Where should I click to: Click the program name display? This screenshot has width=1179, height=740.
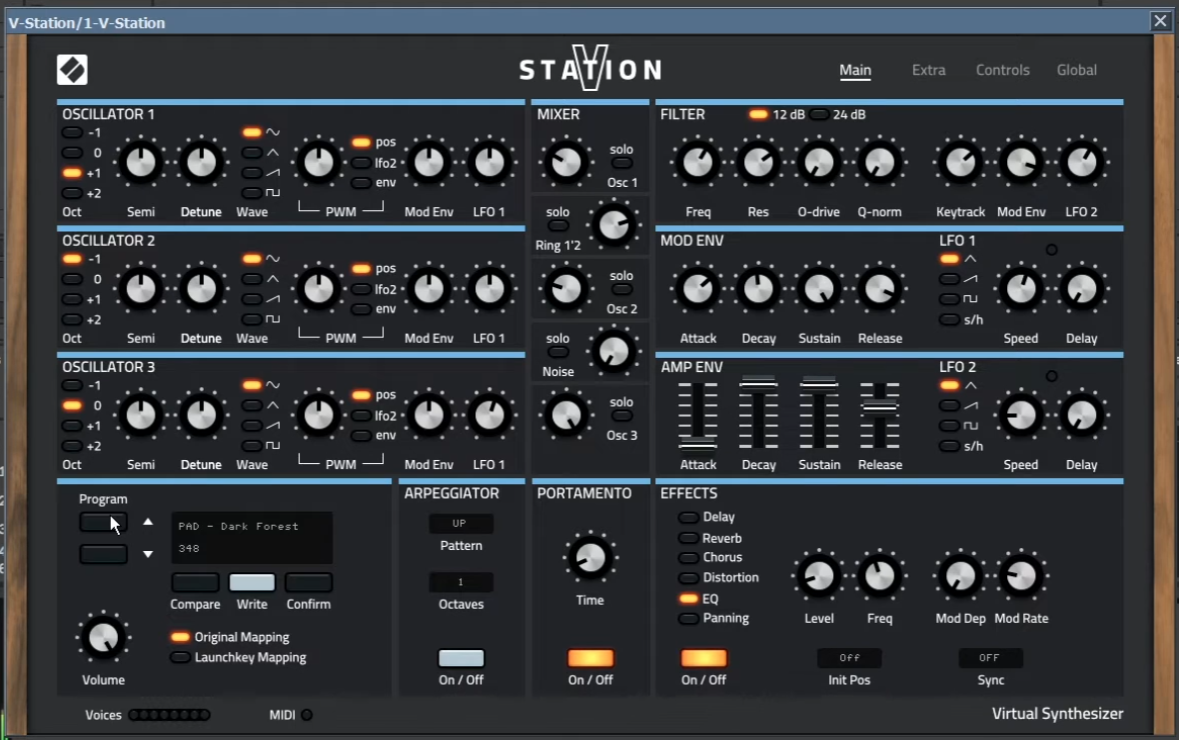(x=252, y=538)
